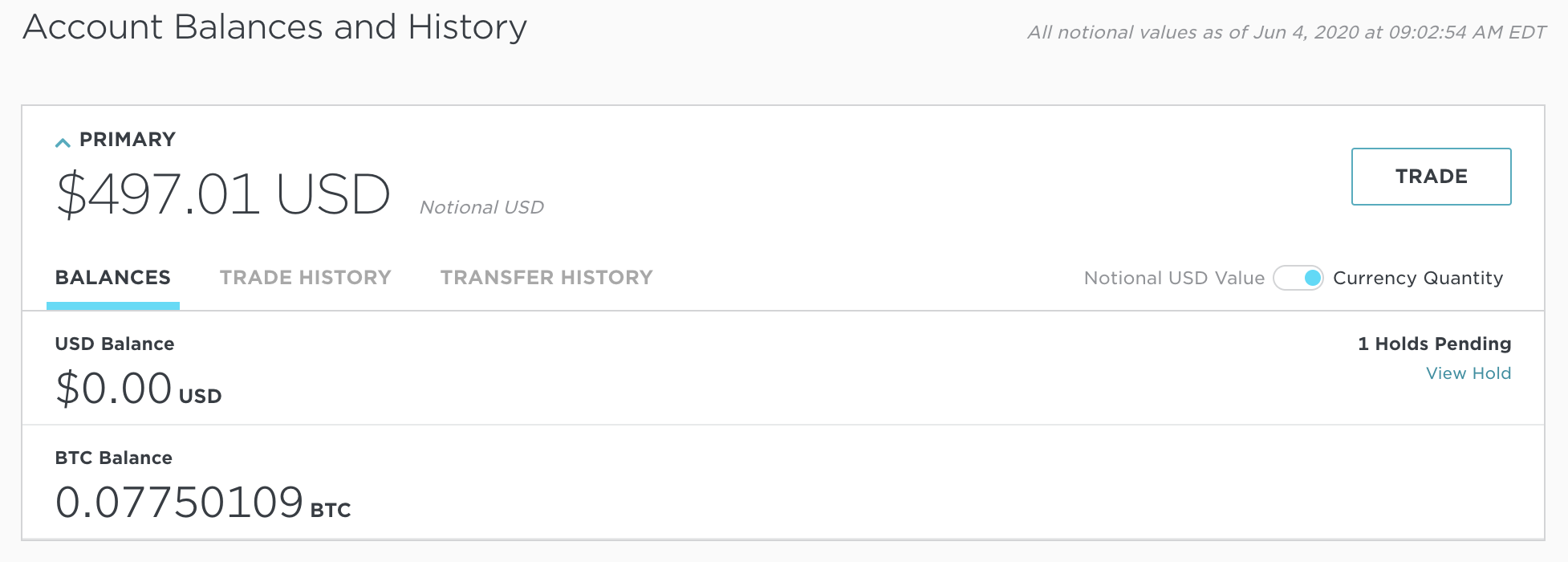Toggle the Notional USD / Currency Quantity switch
Screen dimensions: 1568x562
click(1298, 279)
